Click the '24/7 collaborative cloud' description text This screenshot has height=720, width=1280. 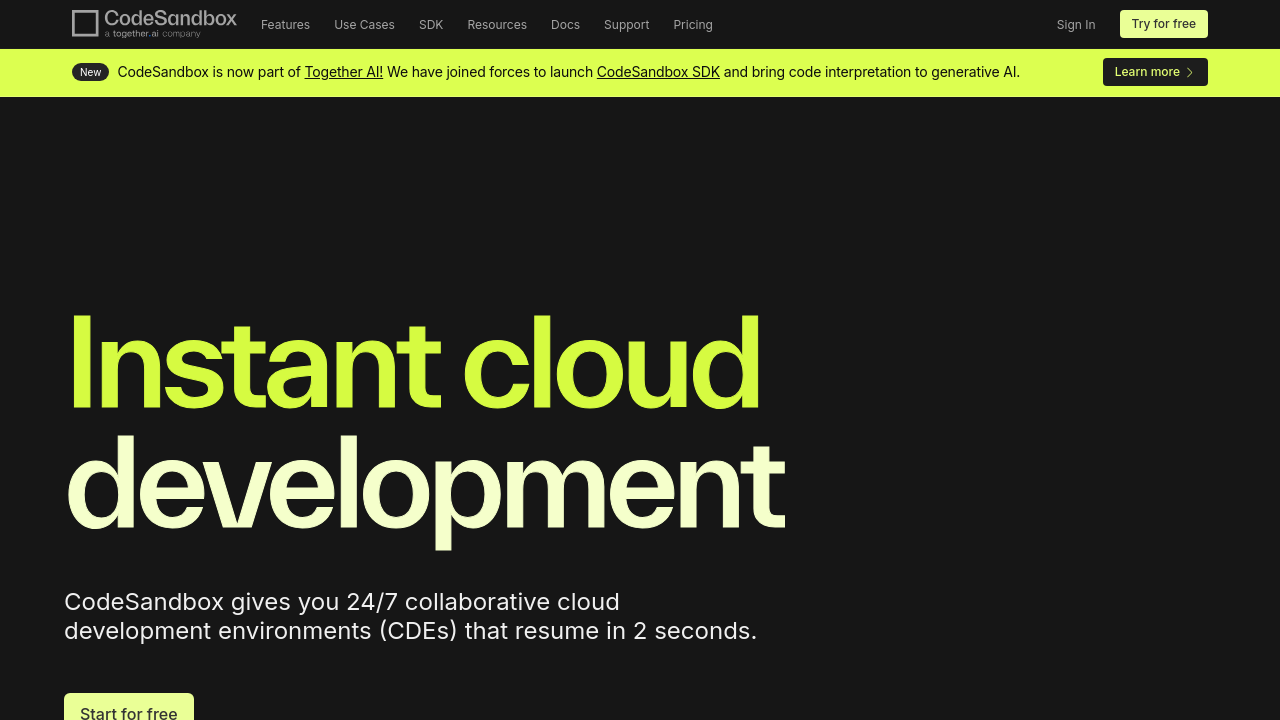click(483, 602)
